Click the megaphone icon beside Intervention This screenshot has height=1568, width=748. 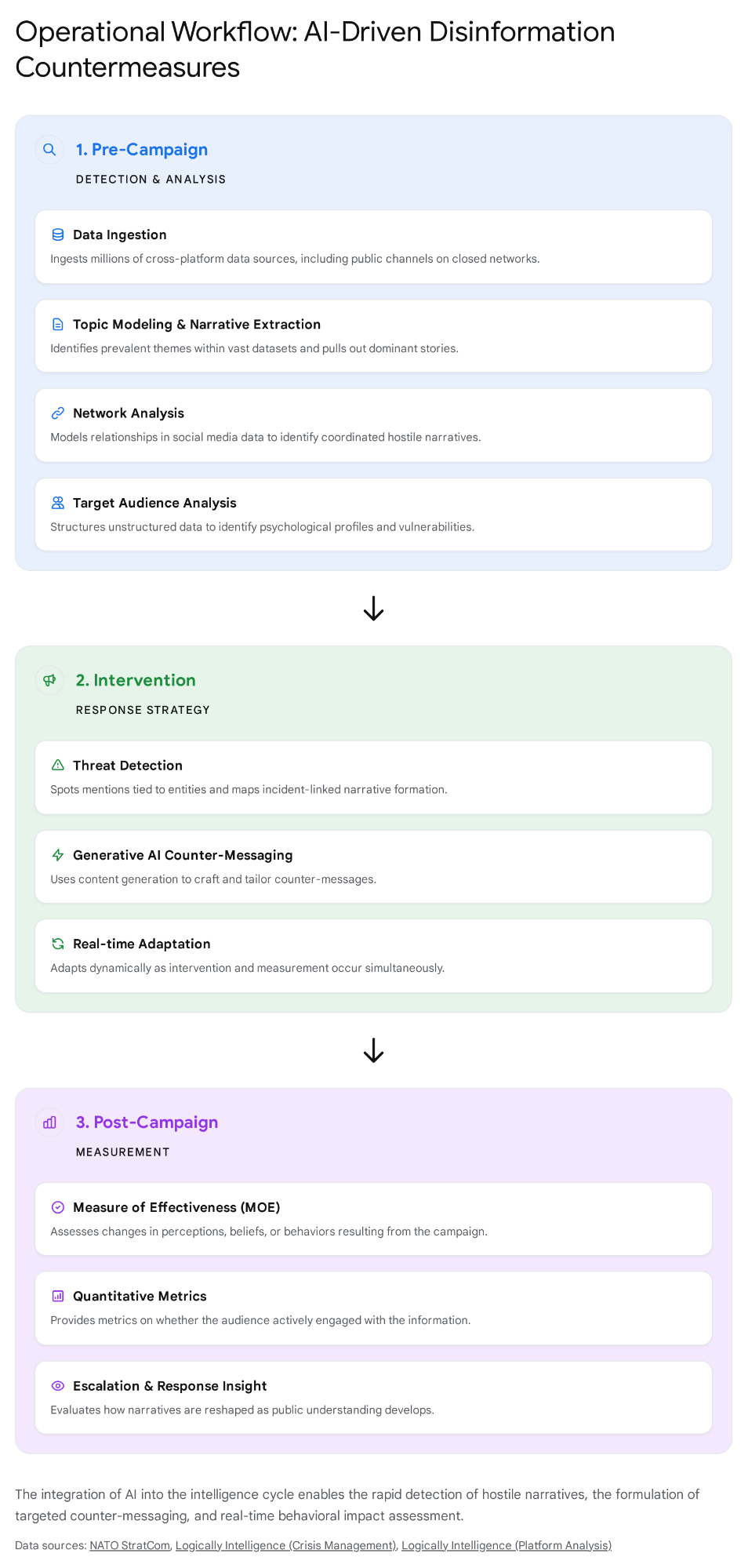click(x=49, y=680)
